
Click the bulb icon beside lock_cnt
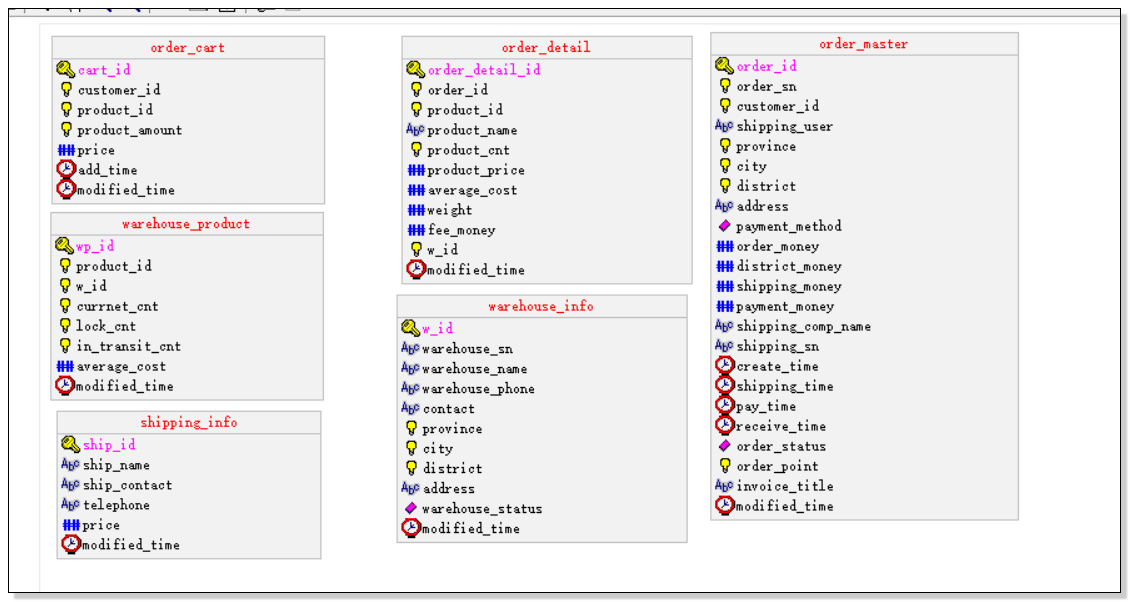[65, 325]
